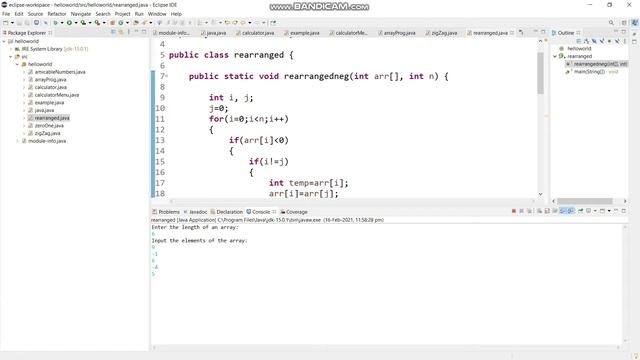Expand JRE System Library node

click(11, 49)
